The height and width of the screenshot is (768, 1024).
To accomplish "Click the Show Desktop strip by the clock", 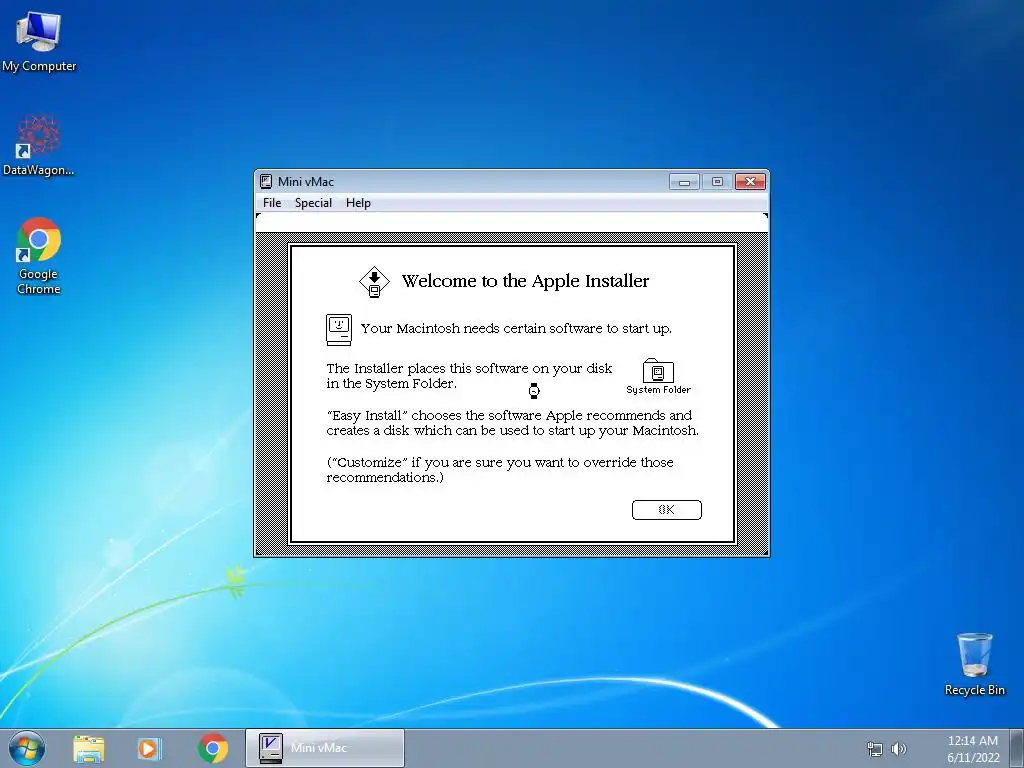I will coord(1019,748).
